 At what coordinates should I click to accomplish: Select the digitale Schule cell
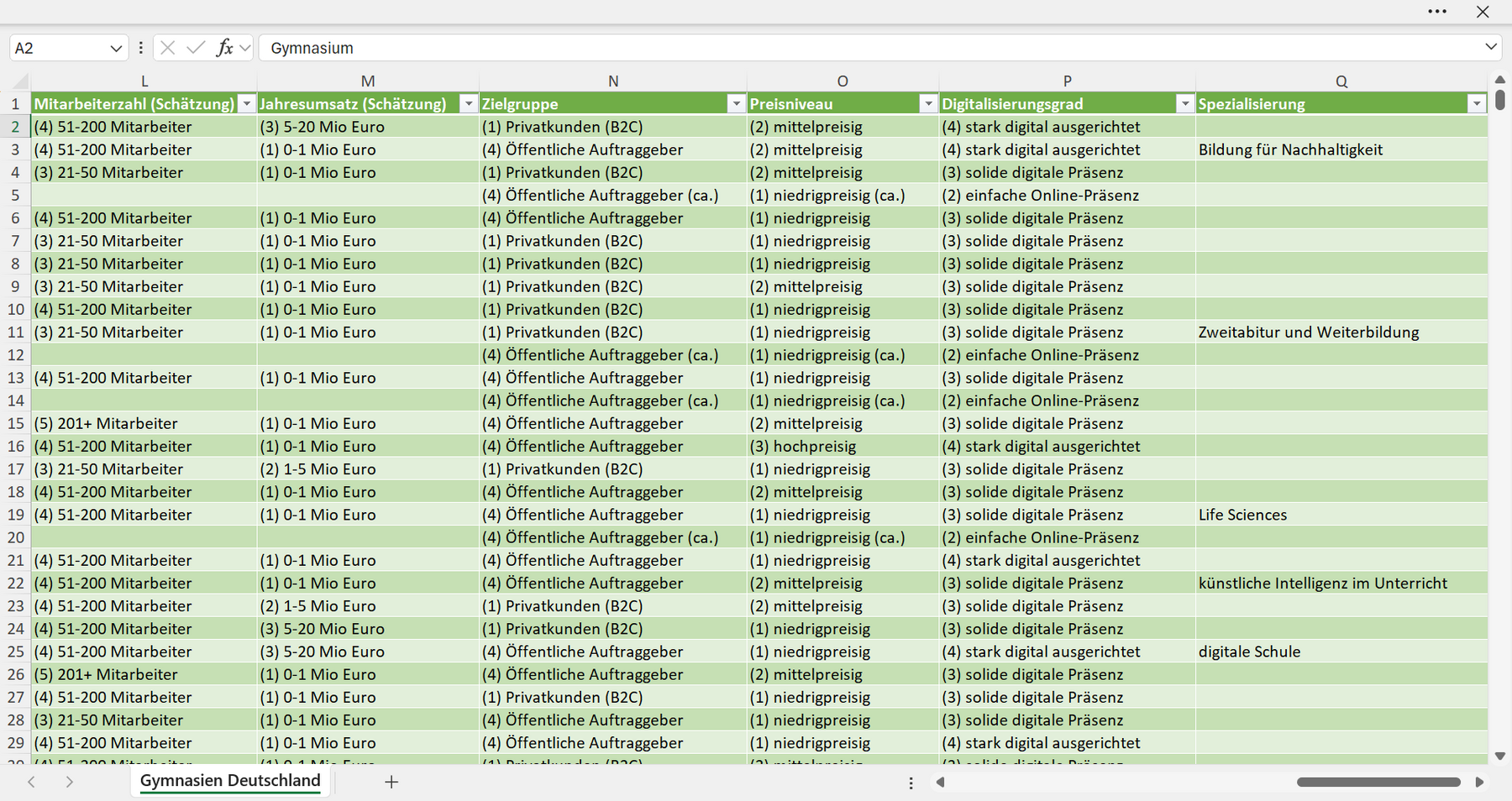click(1341, 652)
